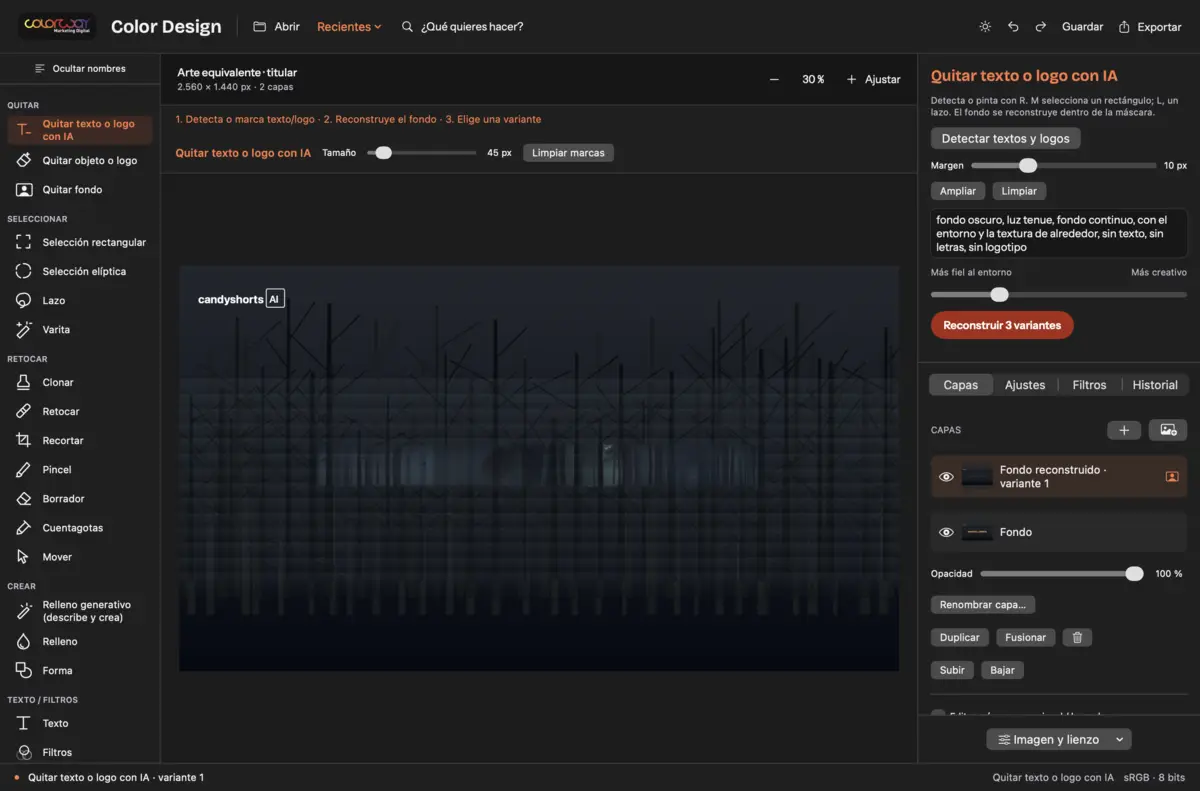Click the undo arrow icon
This screenshot has height=791, width=1200.
click(1013, 27)
